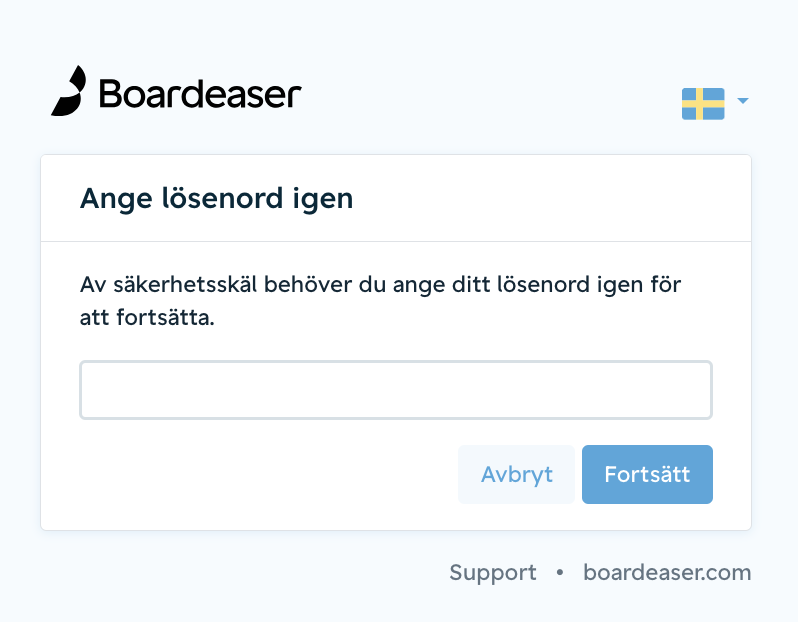Screen dimensions: 798x622
Task: Visit the boardeaser.com footer link
Action: tap(667, 572)
